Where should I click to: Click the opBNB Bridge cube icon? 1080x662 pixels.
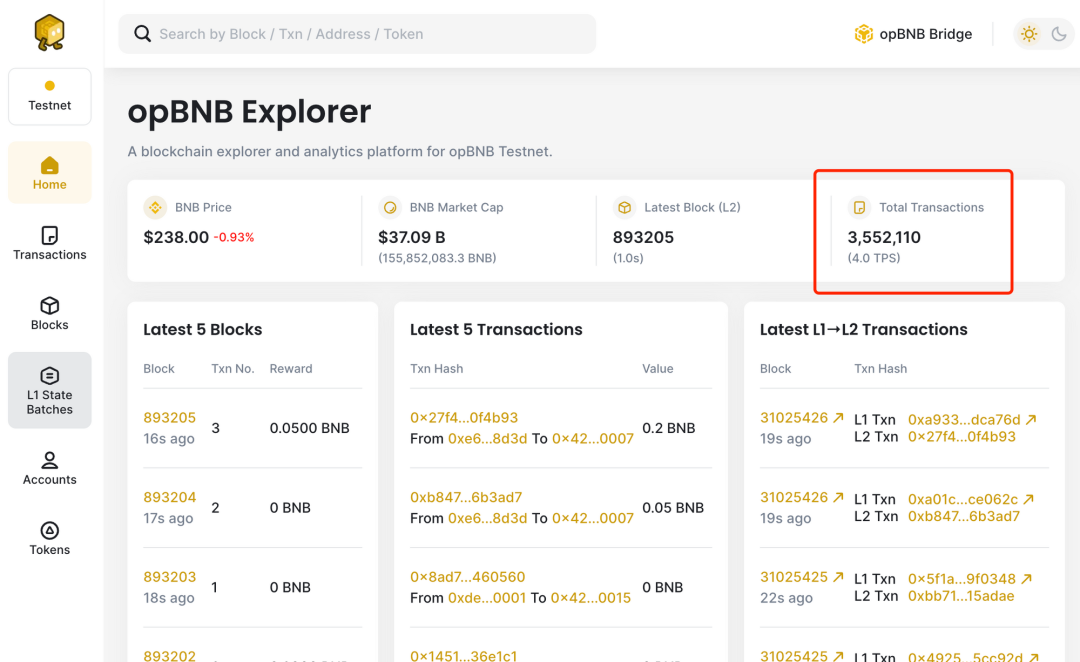(863, 34)
